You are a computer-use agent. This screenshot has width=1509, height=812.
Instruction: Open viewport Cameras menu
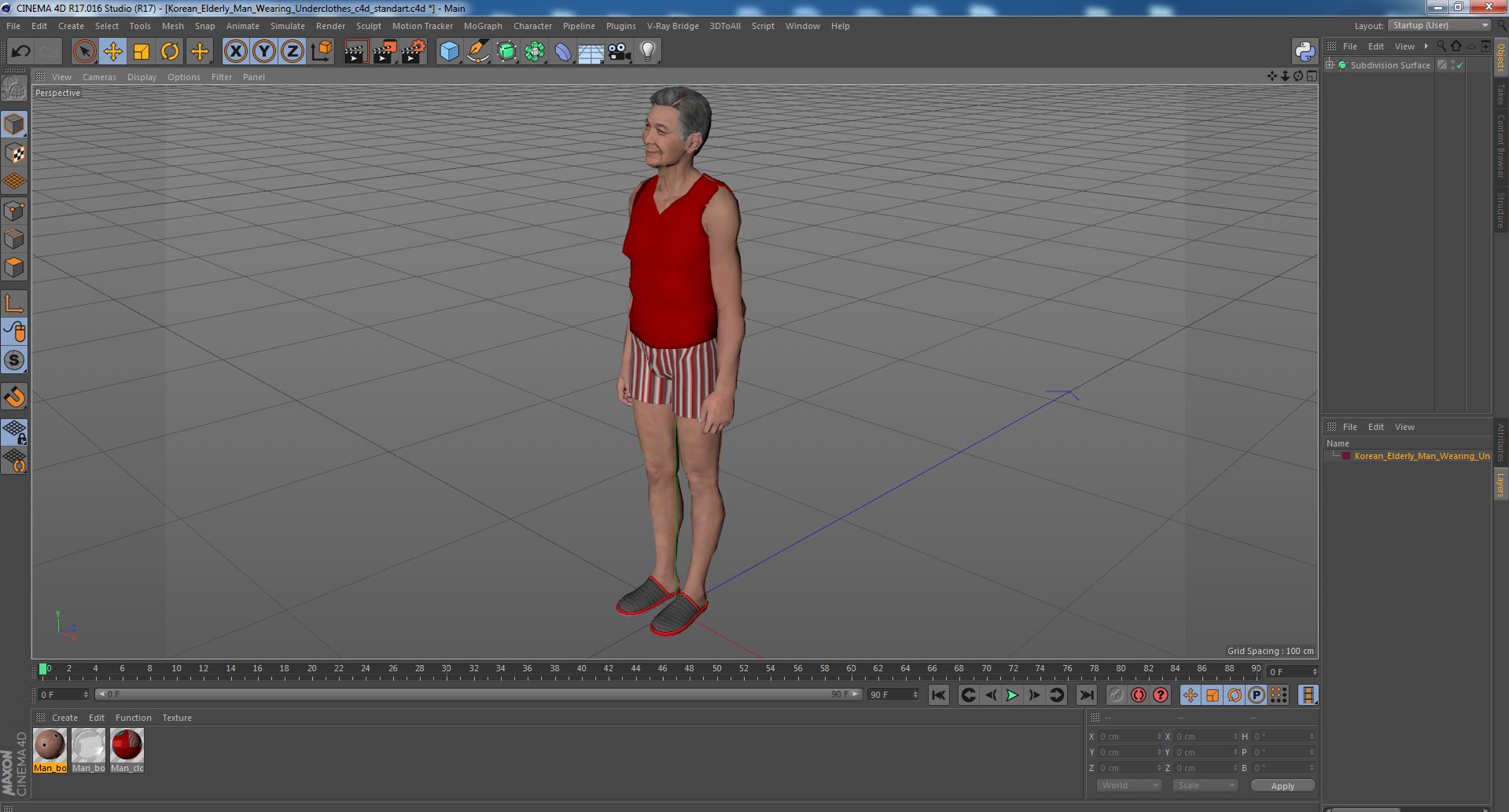[x=99, y=77]
